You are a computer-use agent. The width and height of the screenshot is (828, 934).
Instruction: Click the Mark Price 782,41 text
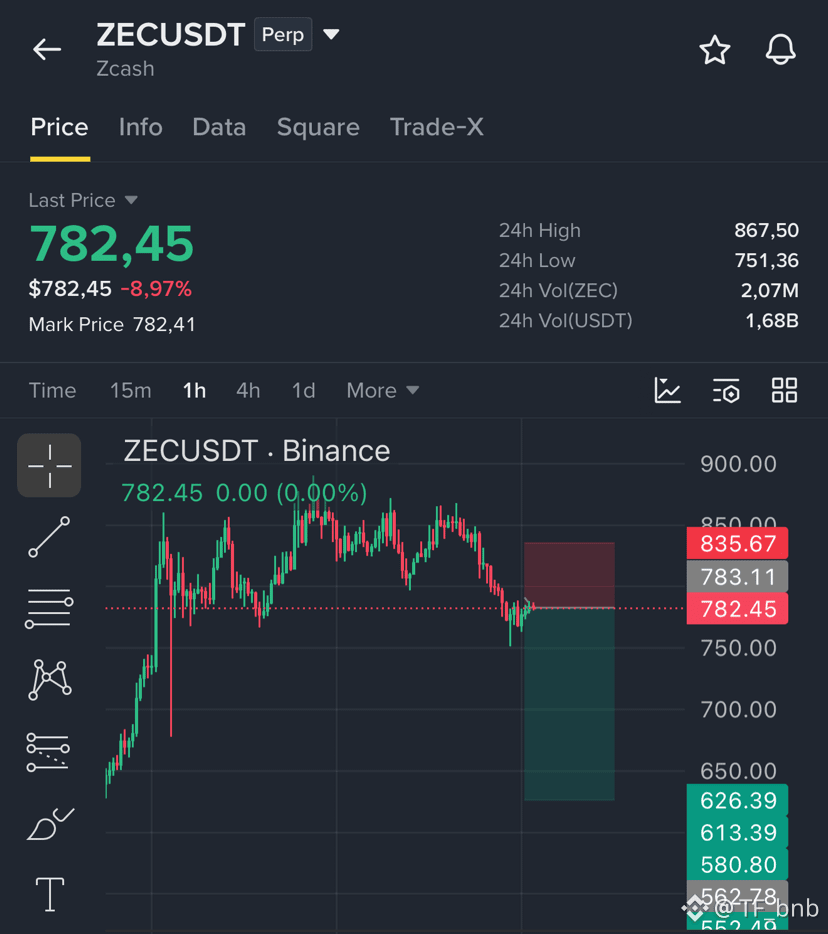(x=112, y=325)
